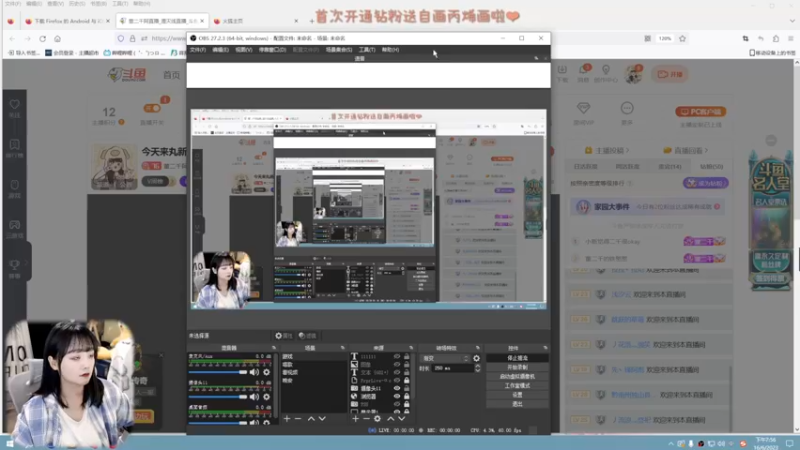
Task: Toggle visibility of the 文本 (GDI+) source
Action: tap(397, 372)
